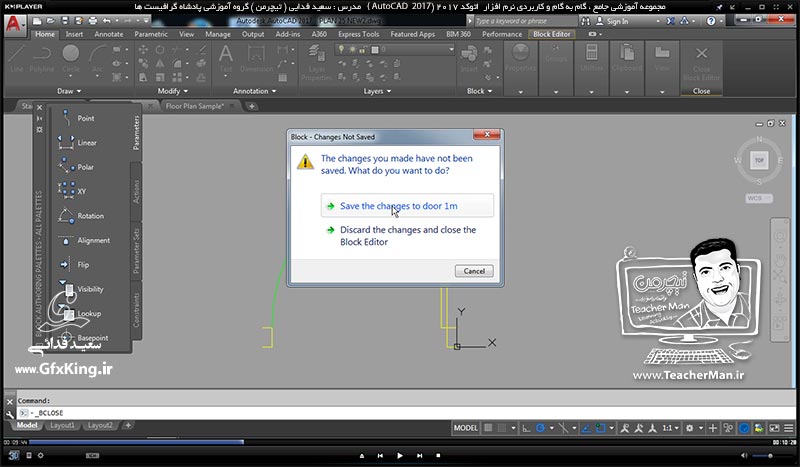This screenshot has width=800, height=467.
Task: Open the Parametric ribbon tab
Action: [x=151, y=34]
